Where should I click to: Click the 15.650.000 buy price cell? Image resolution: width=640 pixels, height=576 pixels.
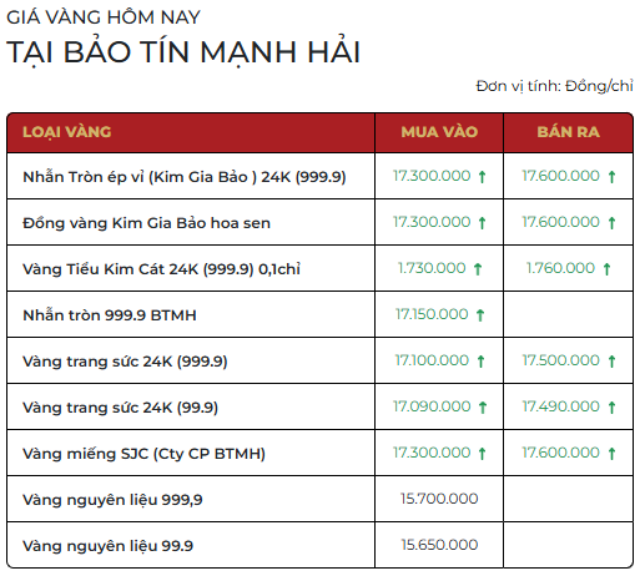(439, 545)
